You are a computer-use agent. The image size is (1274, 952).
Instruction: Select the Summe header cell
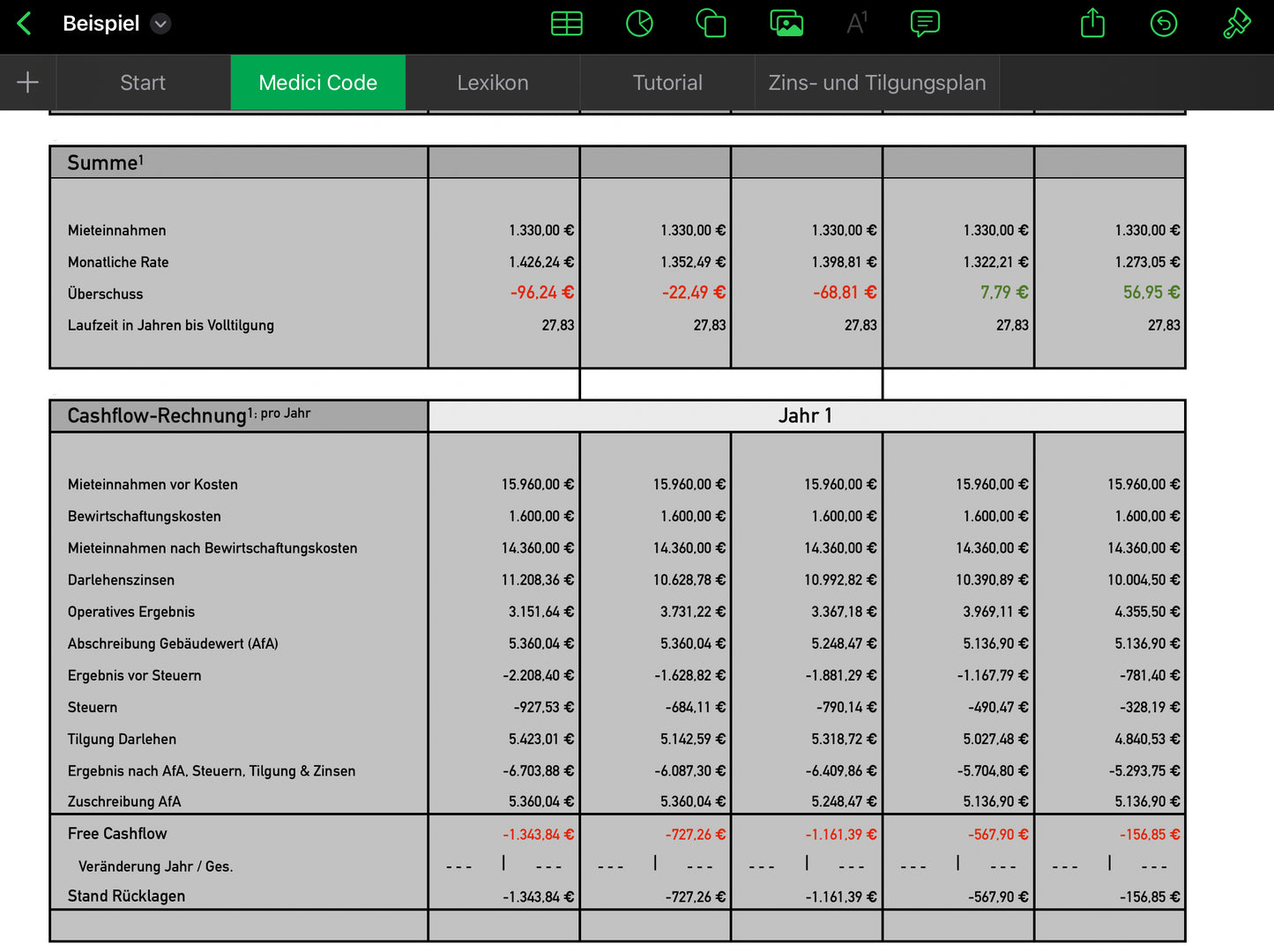pos(239,162)
